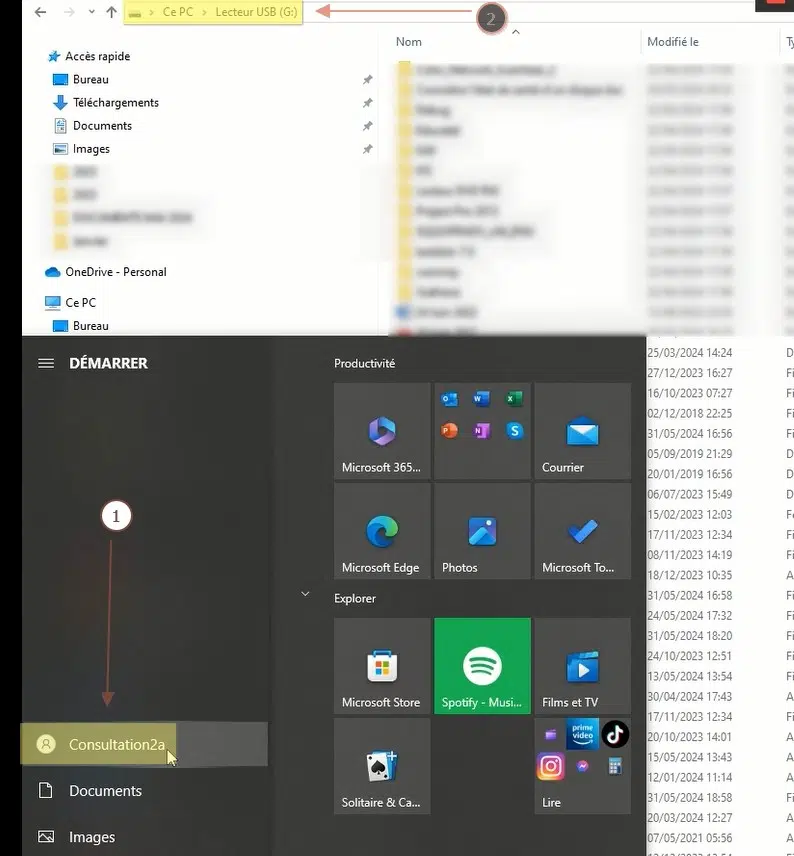The image size is (794, 856).
Task: Open Microsoft Store tile
Action: coord(382,666)
